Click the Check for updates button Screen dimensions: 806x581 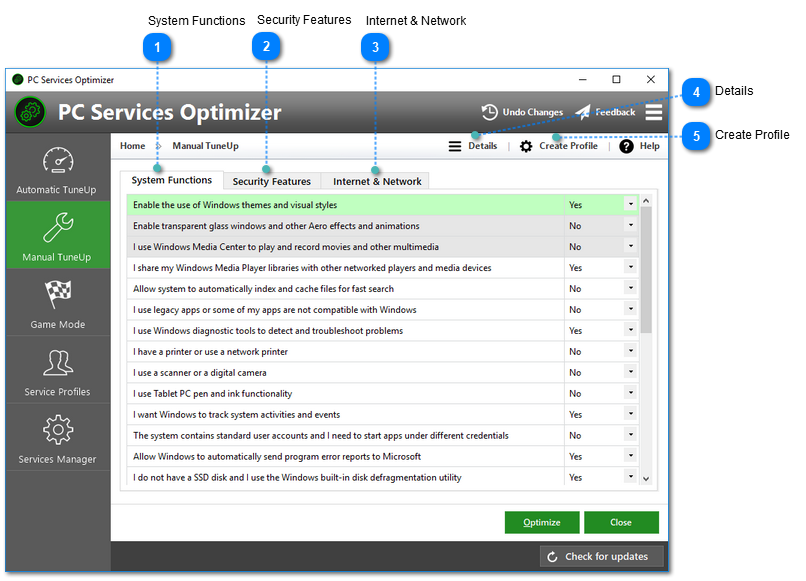tap(602, 556)
